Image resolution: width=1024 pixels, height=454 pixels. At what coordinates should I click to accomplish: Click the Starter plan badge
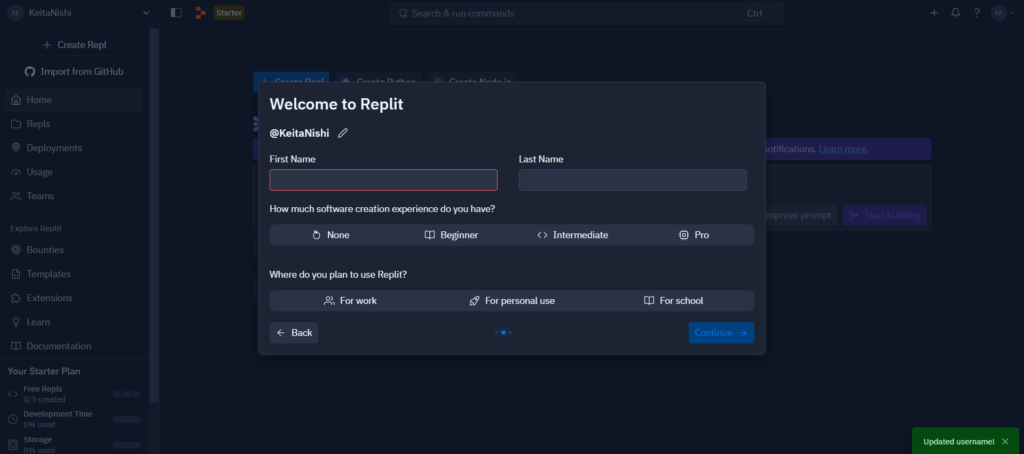pyautogui.click(x=229, y=12)
